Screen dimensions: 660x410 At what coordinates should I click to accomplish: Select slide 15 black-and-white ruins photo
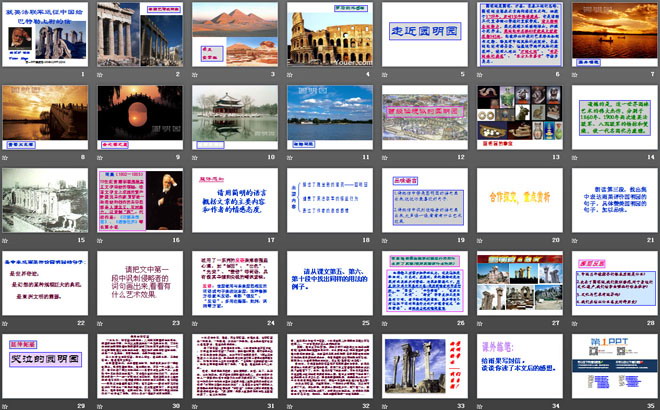tap(45, 200)
